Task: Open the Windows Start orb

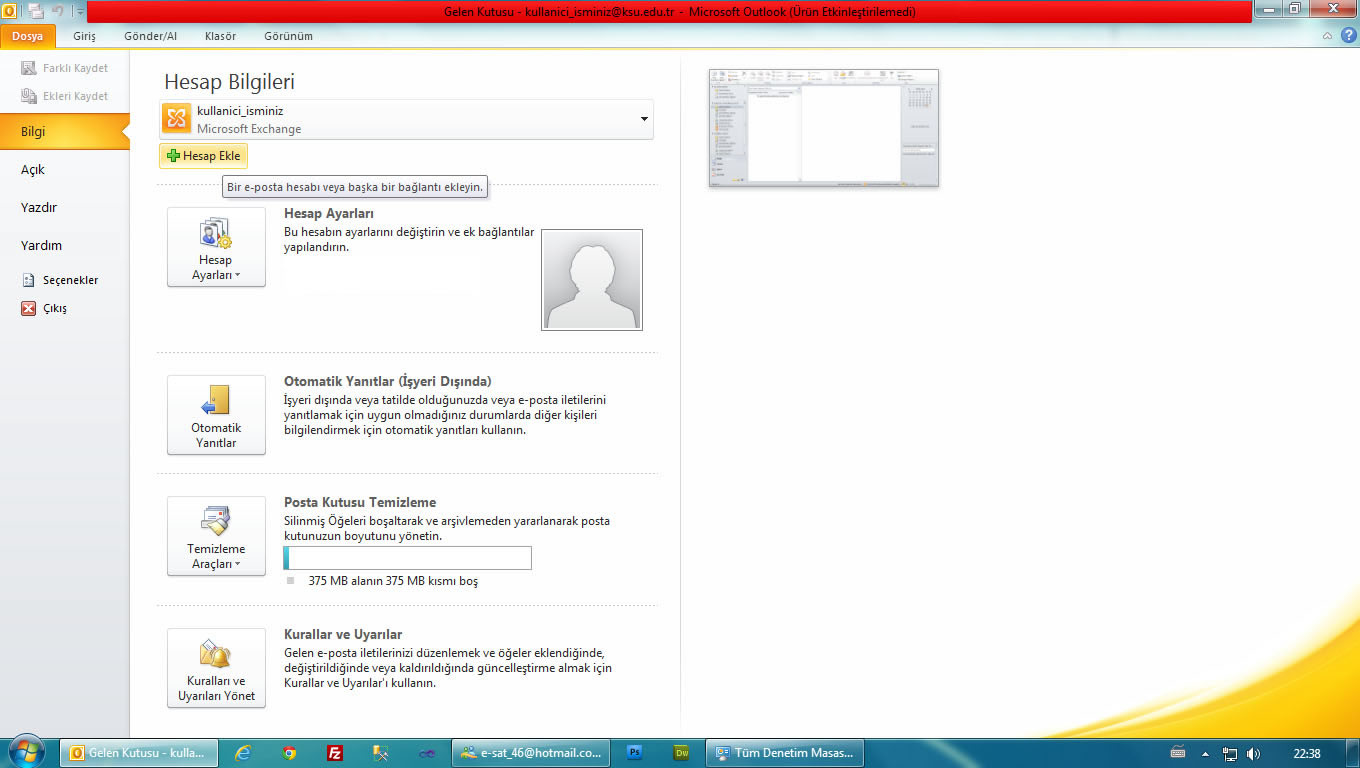Action: 25,752
